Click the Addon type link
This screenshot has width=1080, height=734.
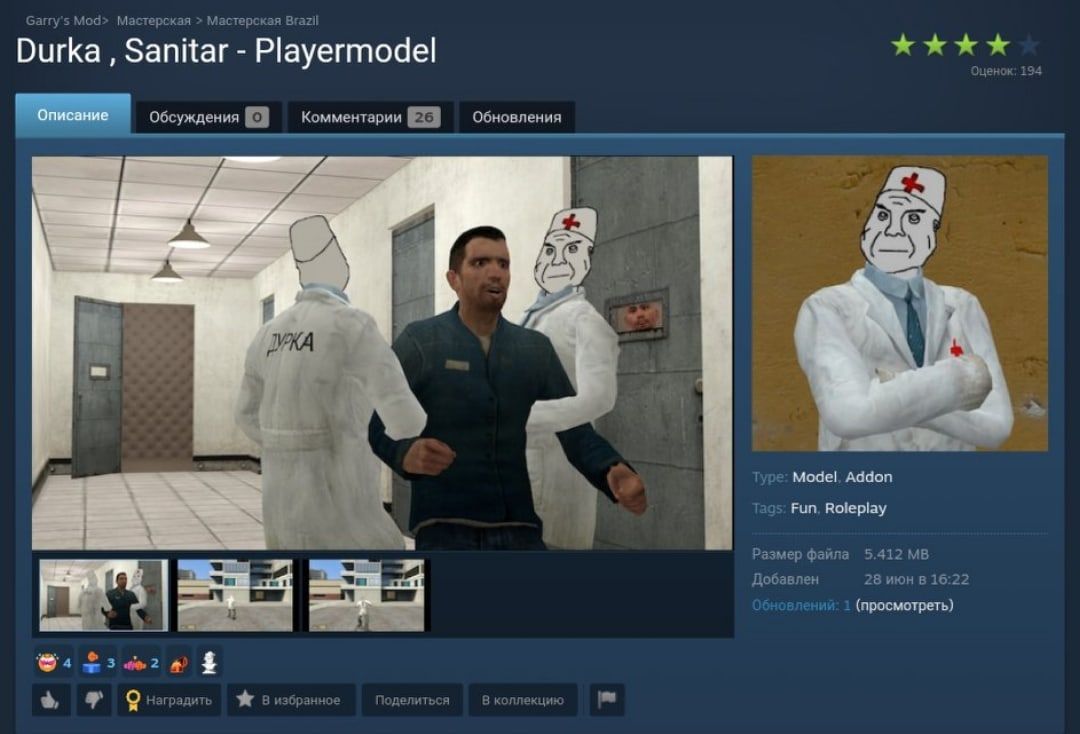869,476
